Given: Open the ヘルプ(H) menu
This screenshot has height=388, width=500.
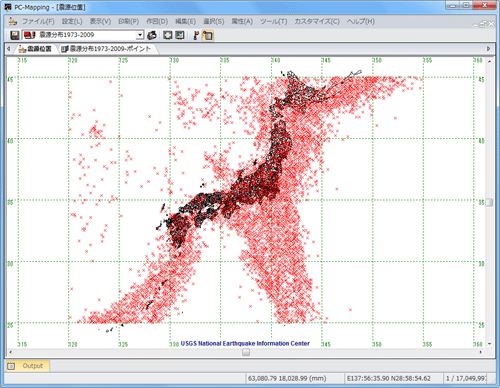Looking at the screenshot, I should tap(361, 21).
